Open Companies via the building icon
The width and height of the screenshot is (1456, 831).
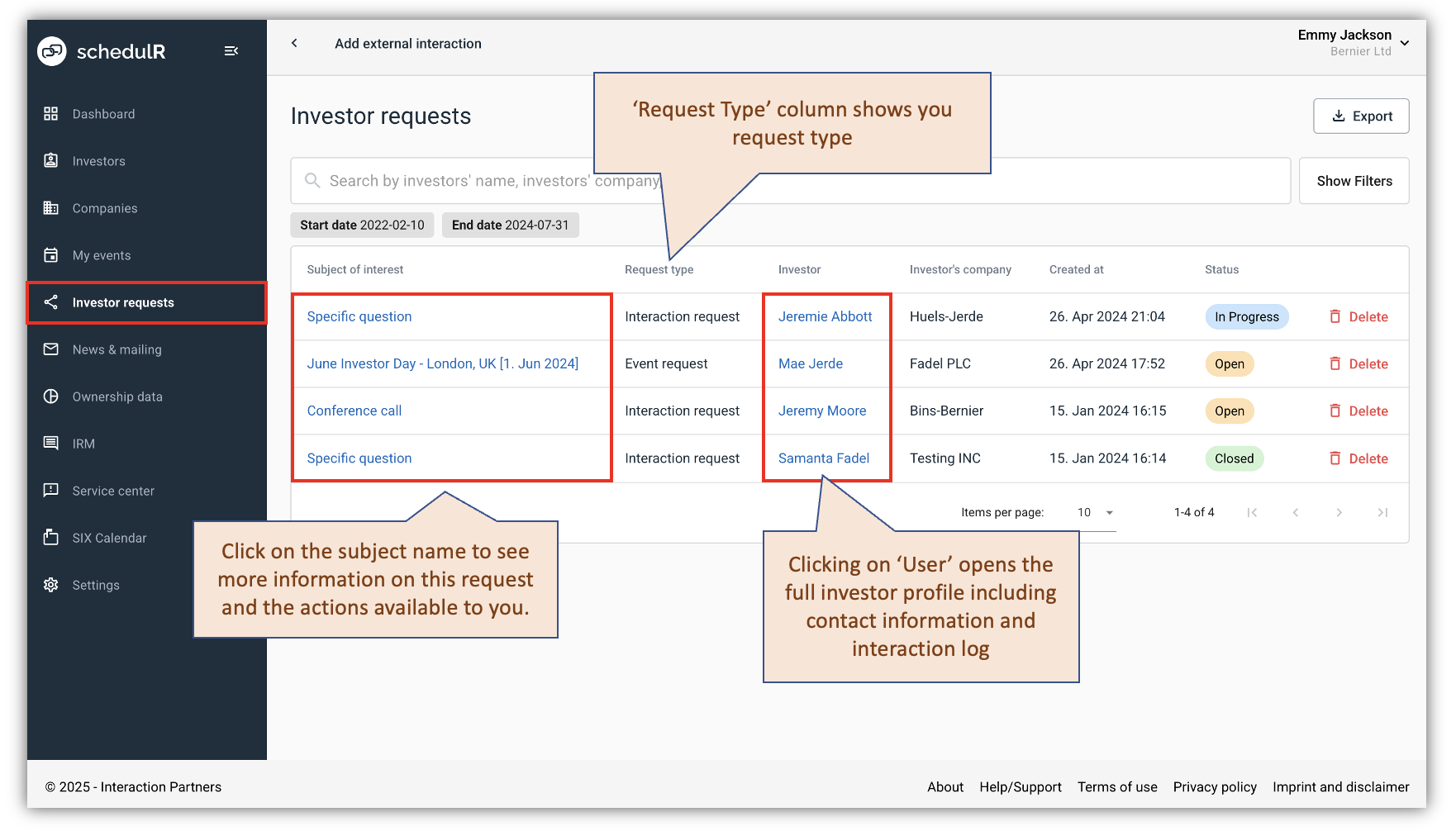[51, 207]
